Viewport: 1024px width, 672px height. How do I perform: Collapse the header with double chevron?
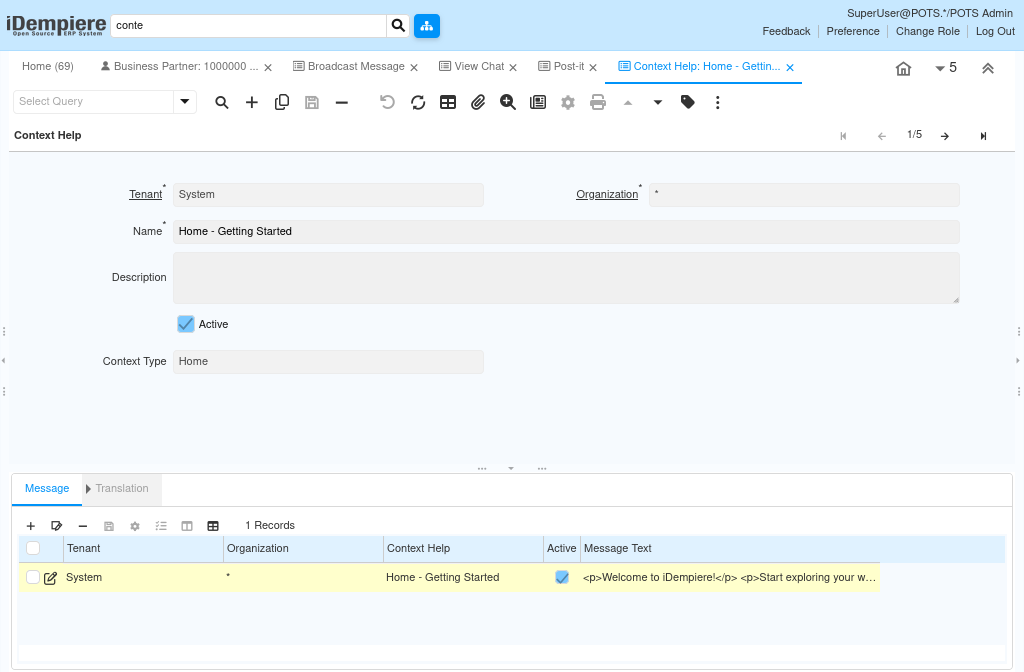(987, 69)
